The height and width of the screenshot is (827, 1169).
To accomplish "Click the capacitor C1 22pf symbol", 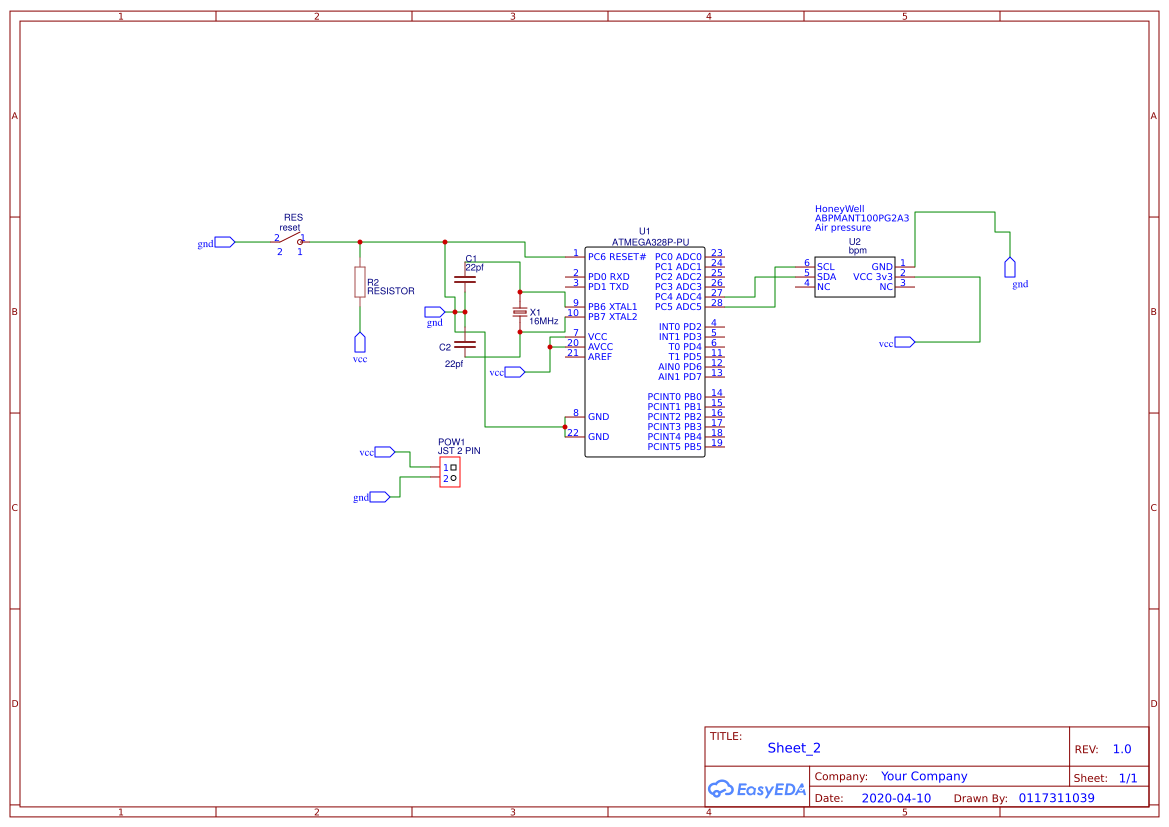I will (466, 277).
